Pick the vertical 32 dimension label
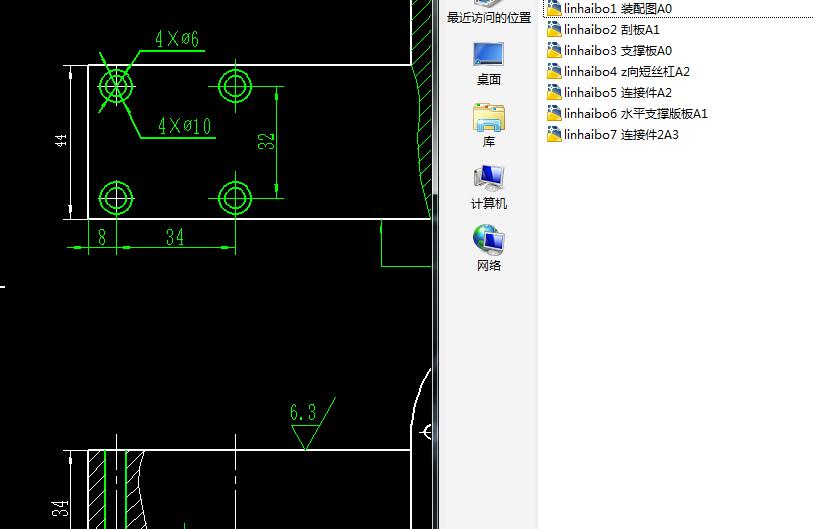 point(266,141)
